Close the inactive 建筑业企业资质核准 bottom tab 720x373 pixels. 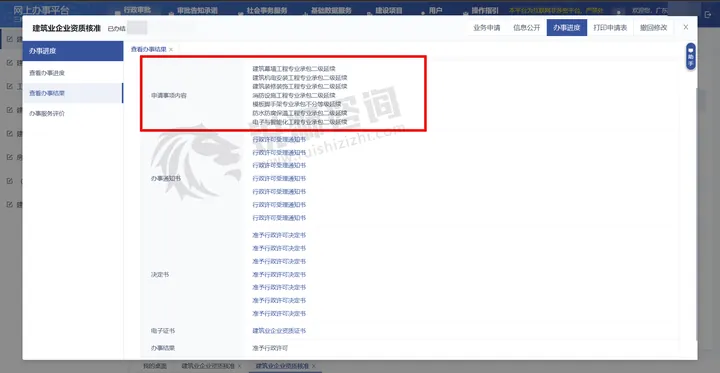click(239, 366)
